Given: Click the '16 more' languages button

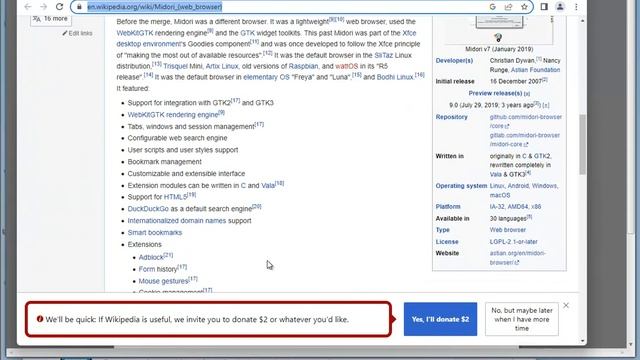Looking at the screenshot, I should click(51, 19).
